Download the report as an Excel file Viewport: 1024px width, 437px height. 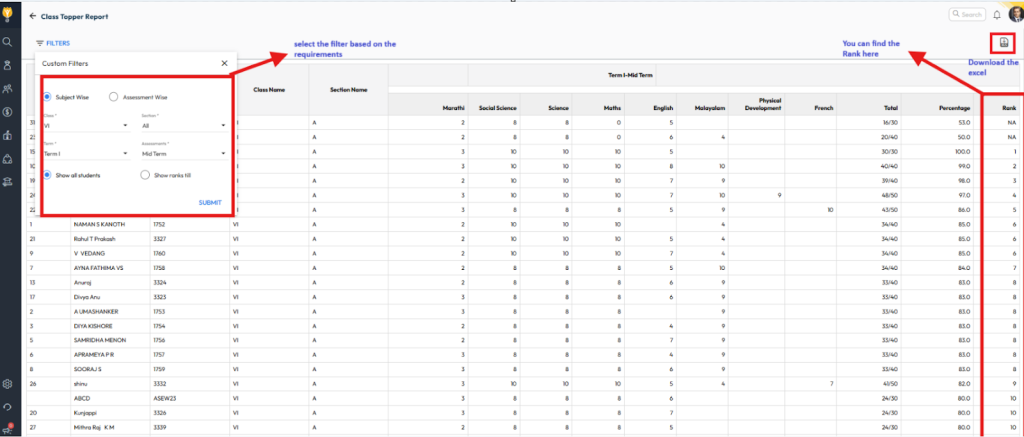pyautogui.click(x=1001, y=42)
